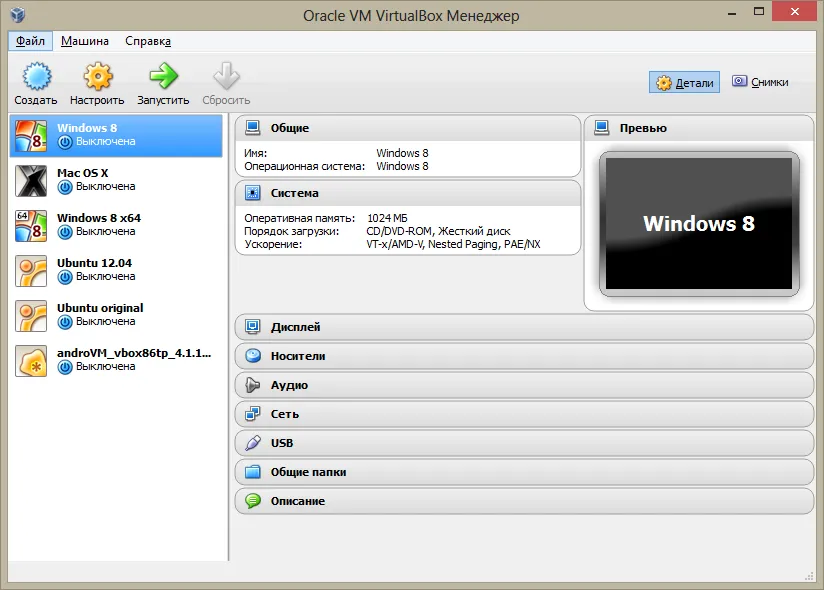Click the Создать (Create) toolbar icon
This screenshot has height=590, width=824.
point(37,77)
